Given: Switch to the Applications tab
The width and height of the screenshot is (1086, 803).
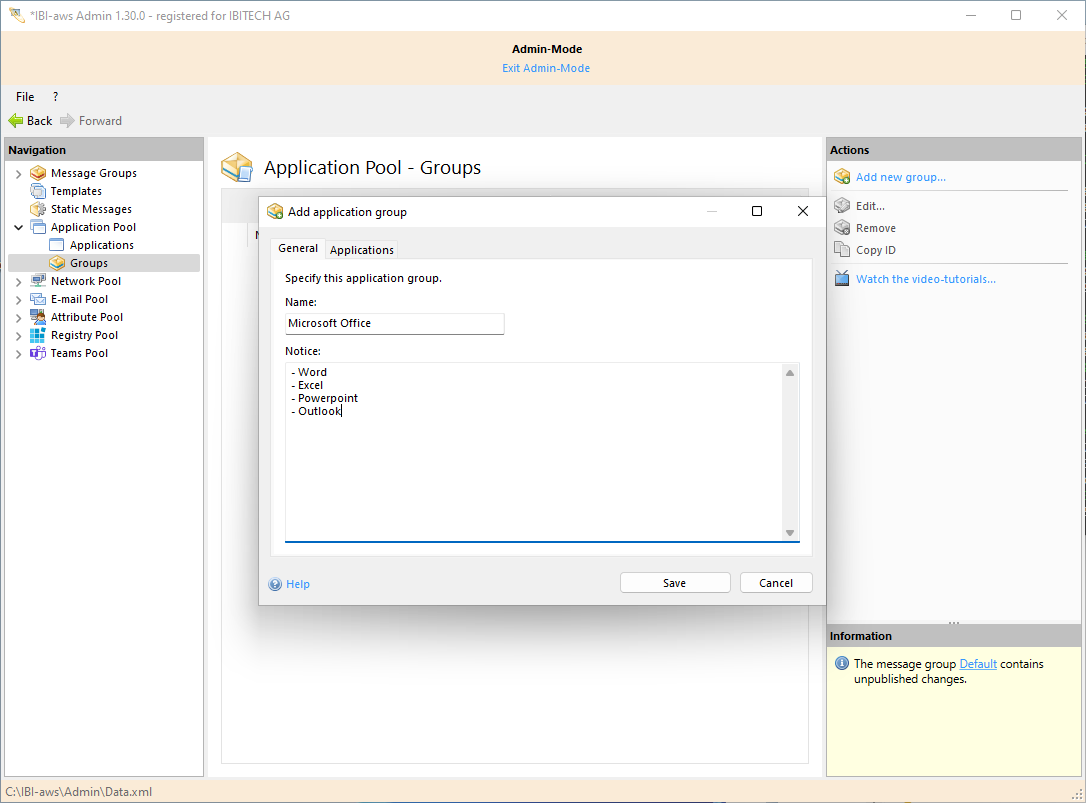Looking at the screenshot, I should click(362, 250).
